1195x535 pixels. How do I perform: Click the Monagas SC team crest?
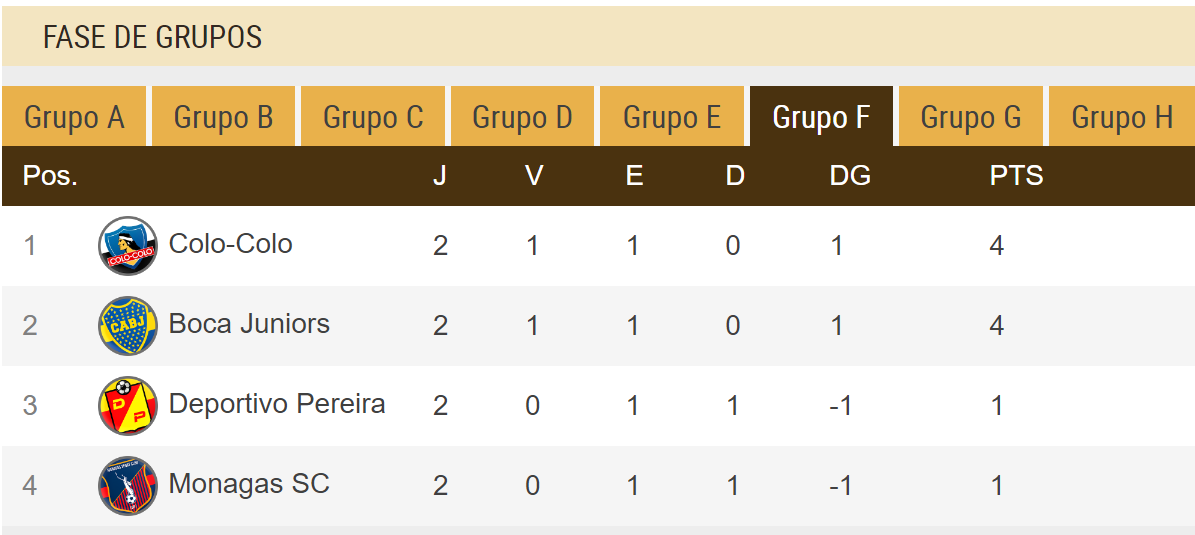(x=127, y=485)
